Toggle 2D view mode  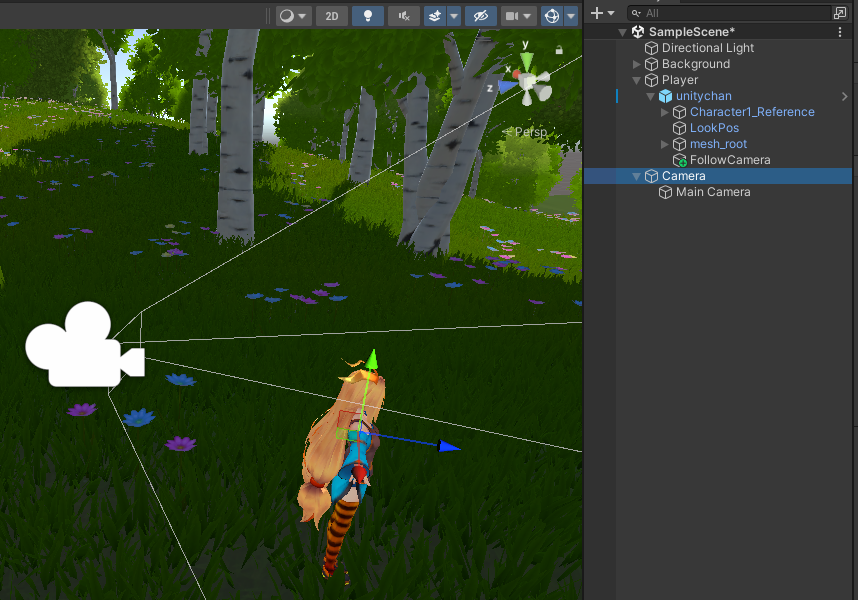(332, 16)
